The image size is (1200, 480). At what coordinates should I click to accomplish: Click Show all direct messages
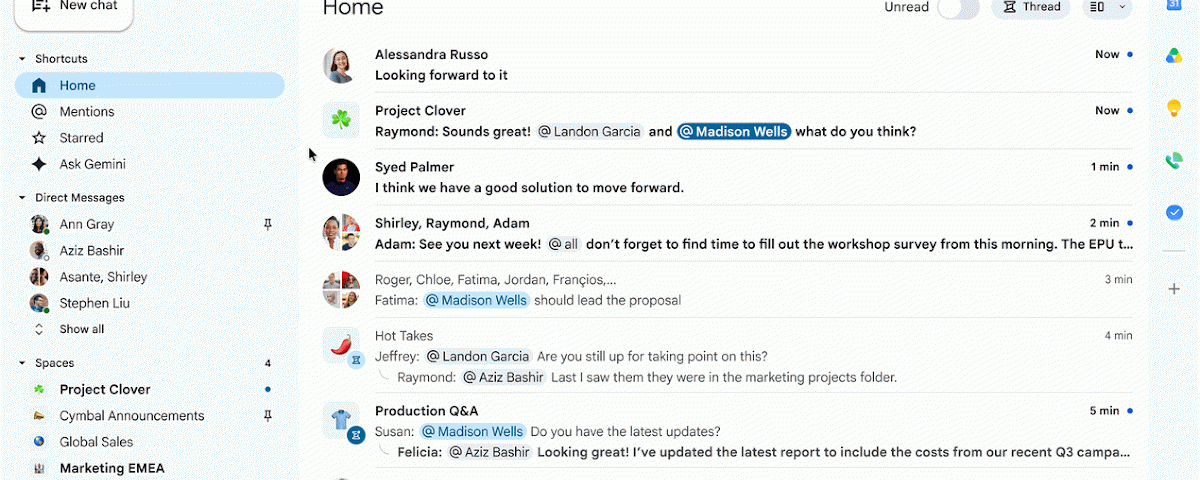81,329
